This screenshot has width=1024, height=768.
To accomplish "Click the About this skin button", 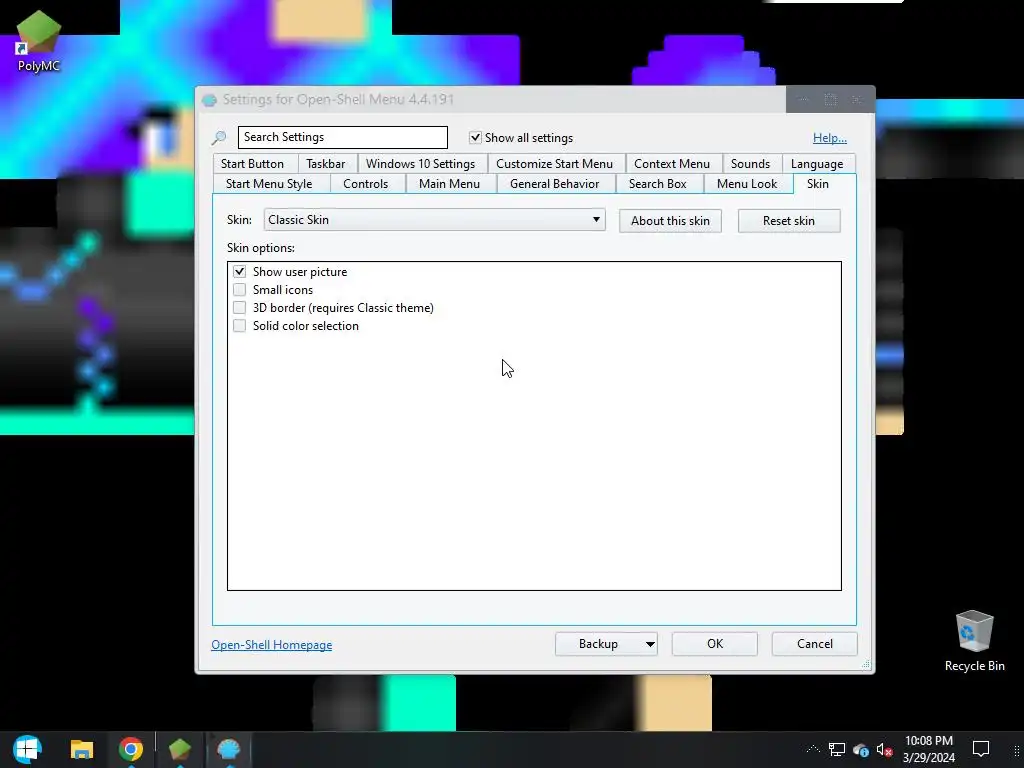I will pyautogui.click(x=670, y=221).
